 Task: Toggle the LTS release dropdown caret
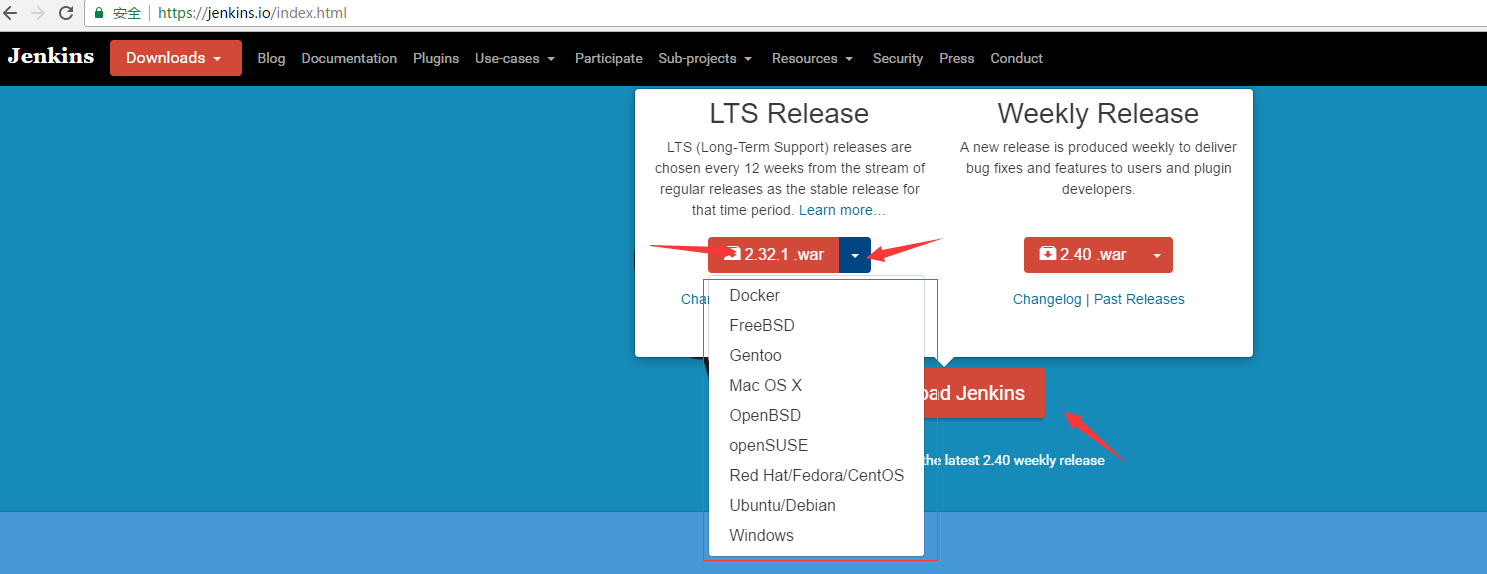(x=855, y=255)
